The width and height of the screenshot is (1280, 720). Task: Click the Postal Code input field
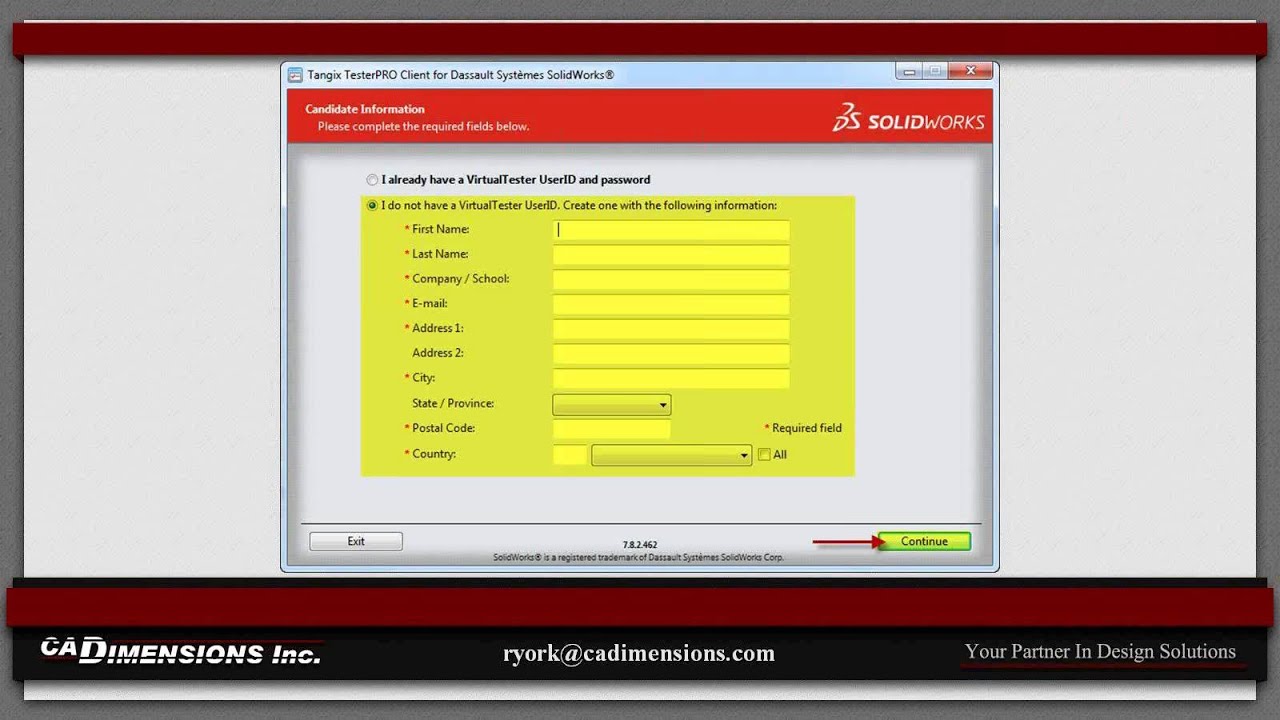coord(611,429)
